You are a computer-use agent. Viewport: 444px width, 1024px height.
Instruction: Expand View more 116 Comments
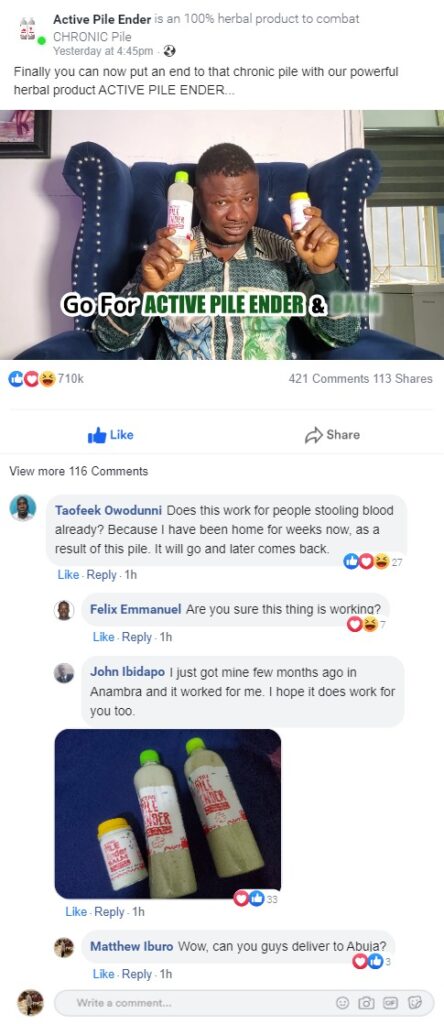[78, 471]
